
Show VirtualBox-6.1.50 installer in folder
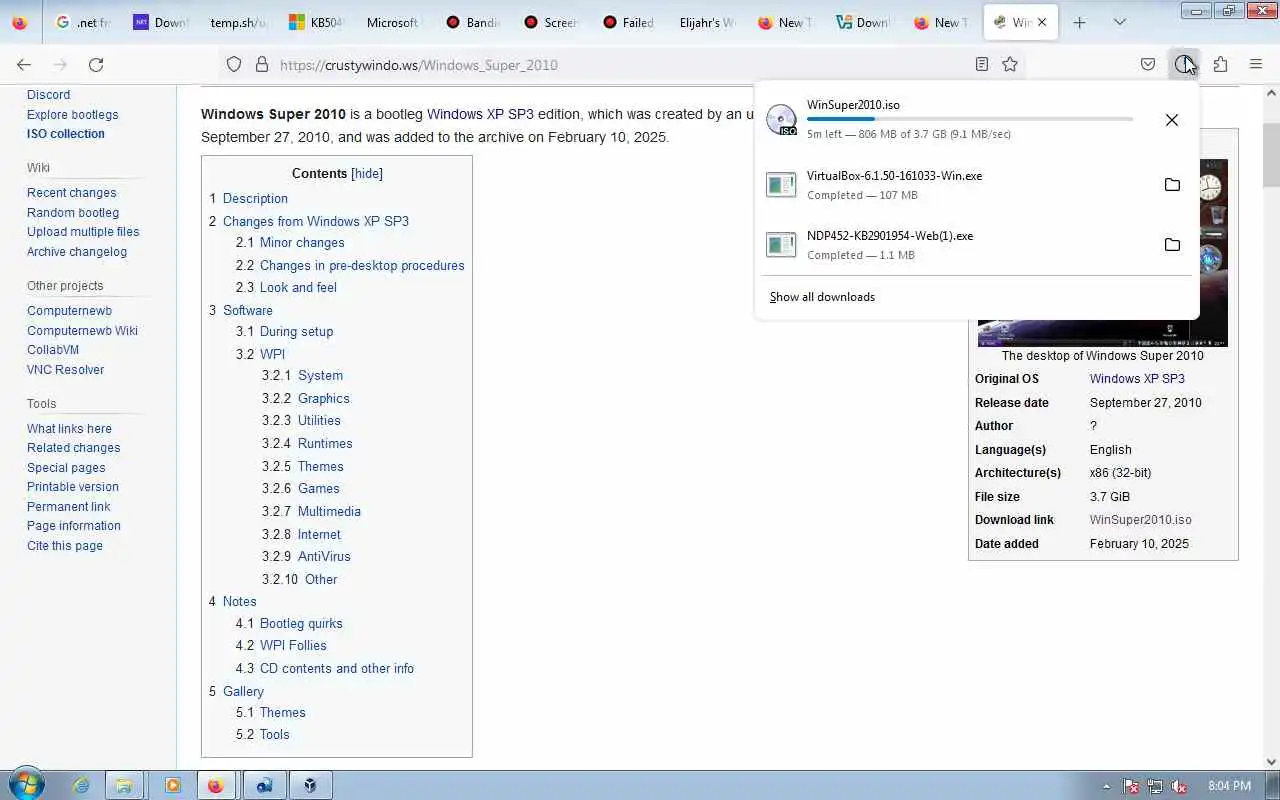(x=1172, y=184)
